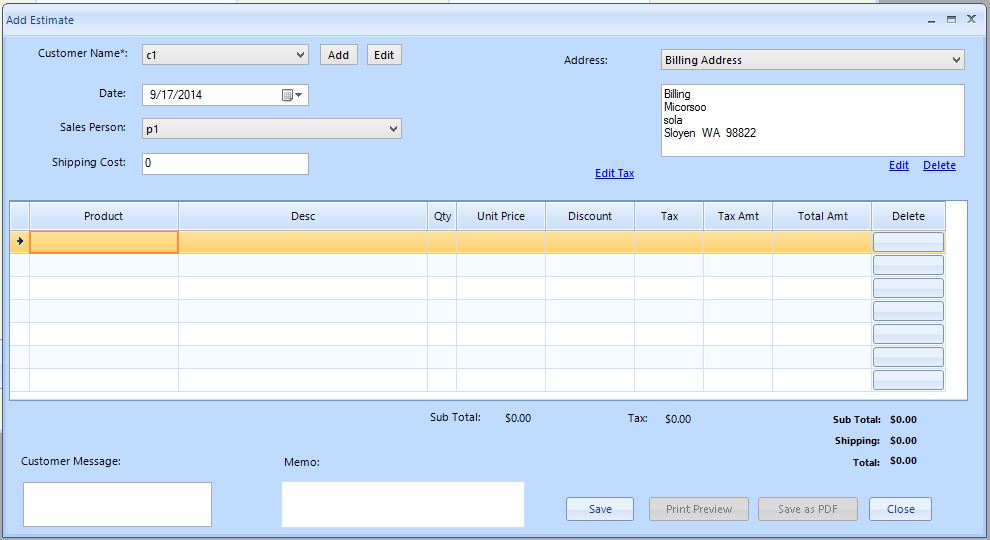
Task: Click the Total Amt column header
Action: 822,216
